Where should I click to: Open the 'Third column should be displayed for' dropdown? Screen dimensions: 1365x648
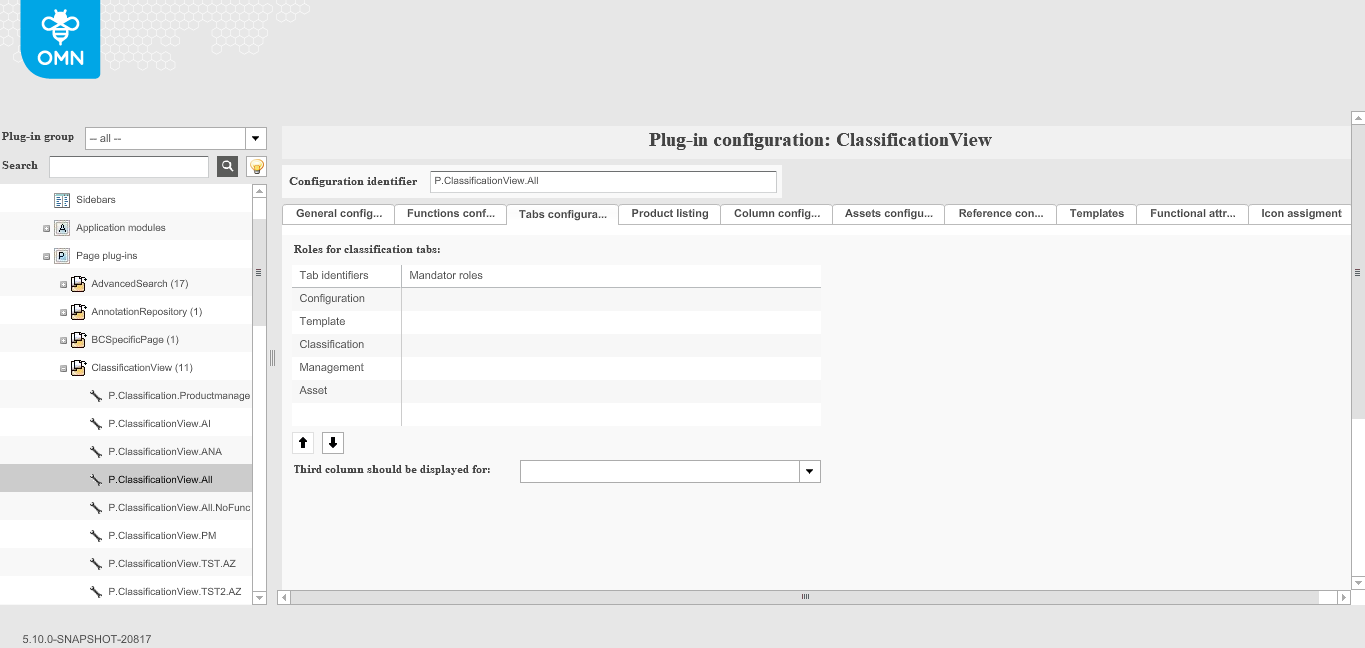click(809, 471)
